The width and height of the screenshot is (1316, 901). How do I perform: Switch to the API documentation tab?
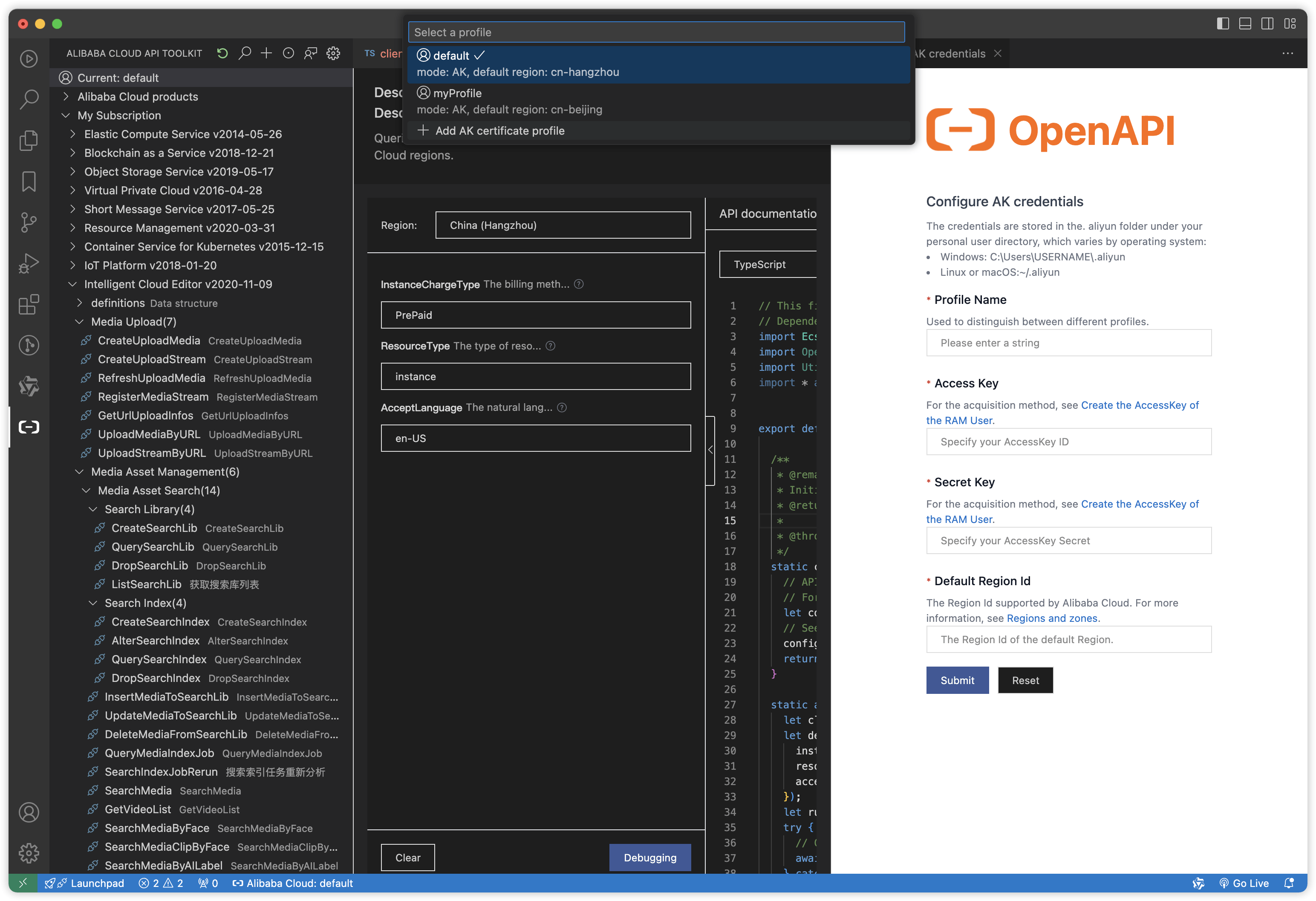(767, 214)
